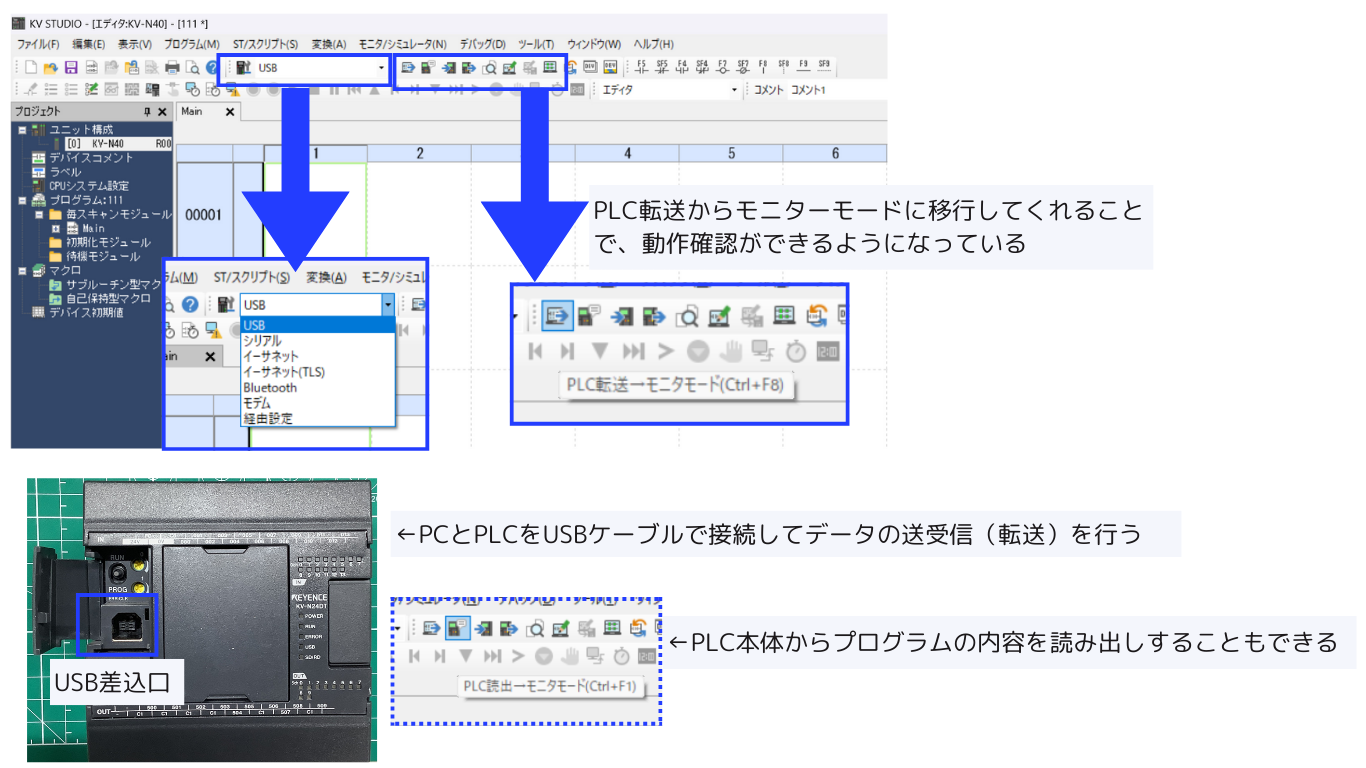The height and width of the screenshot is (768, 1366).
Task: Create a new project
Action: coord(30,68)
